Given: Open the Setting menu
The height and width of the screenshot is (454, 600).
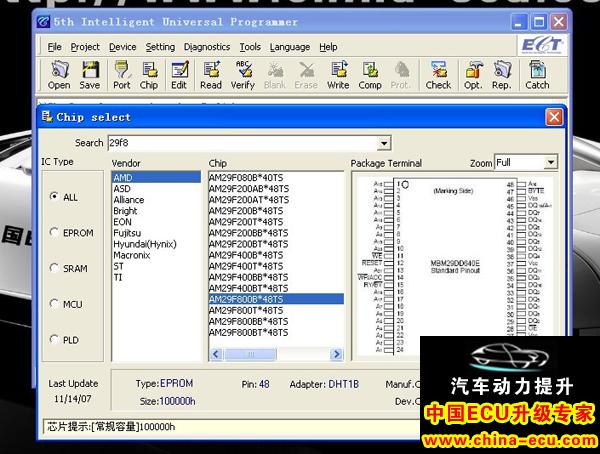Looking at the screenshot, I should pyautogui.click(x=160, y=47).
